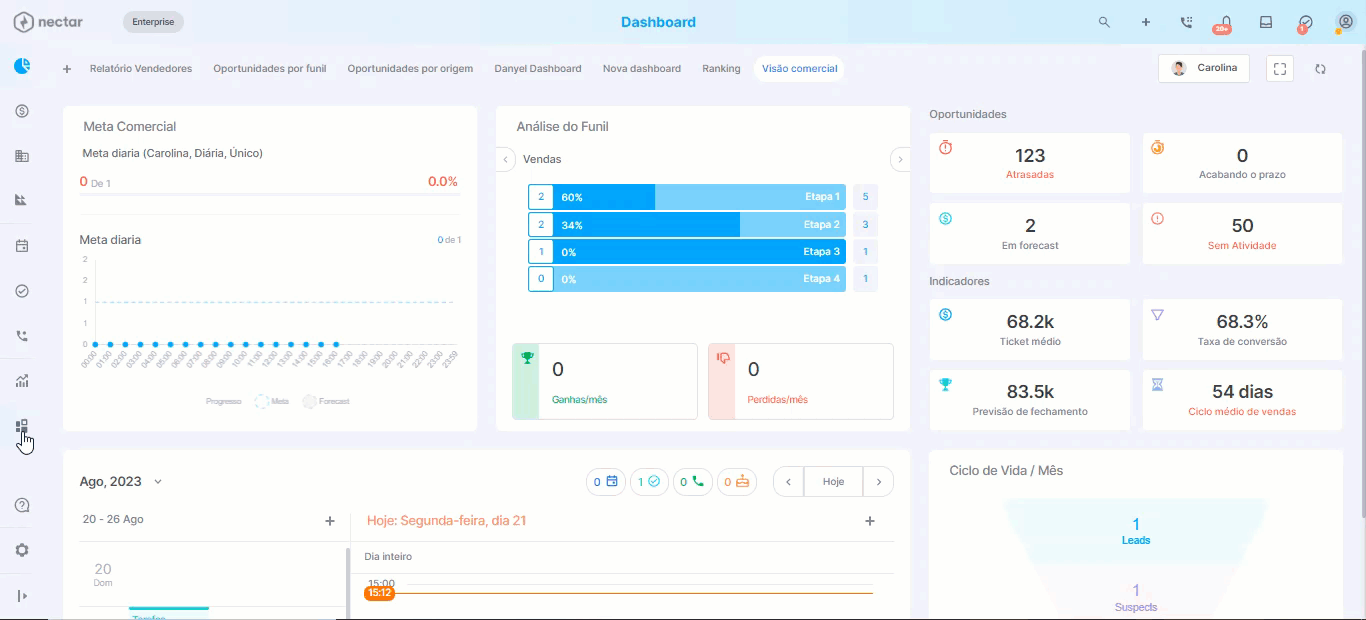This screenshot has width=1366, height=620.
Task: Go to next funnel with right chevron
Action: click(900, 159)
